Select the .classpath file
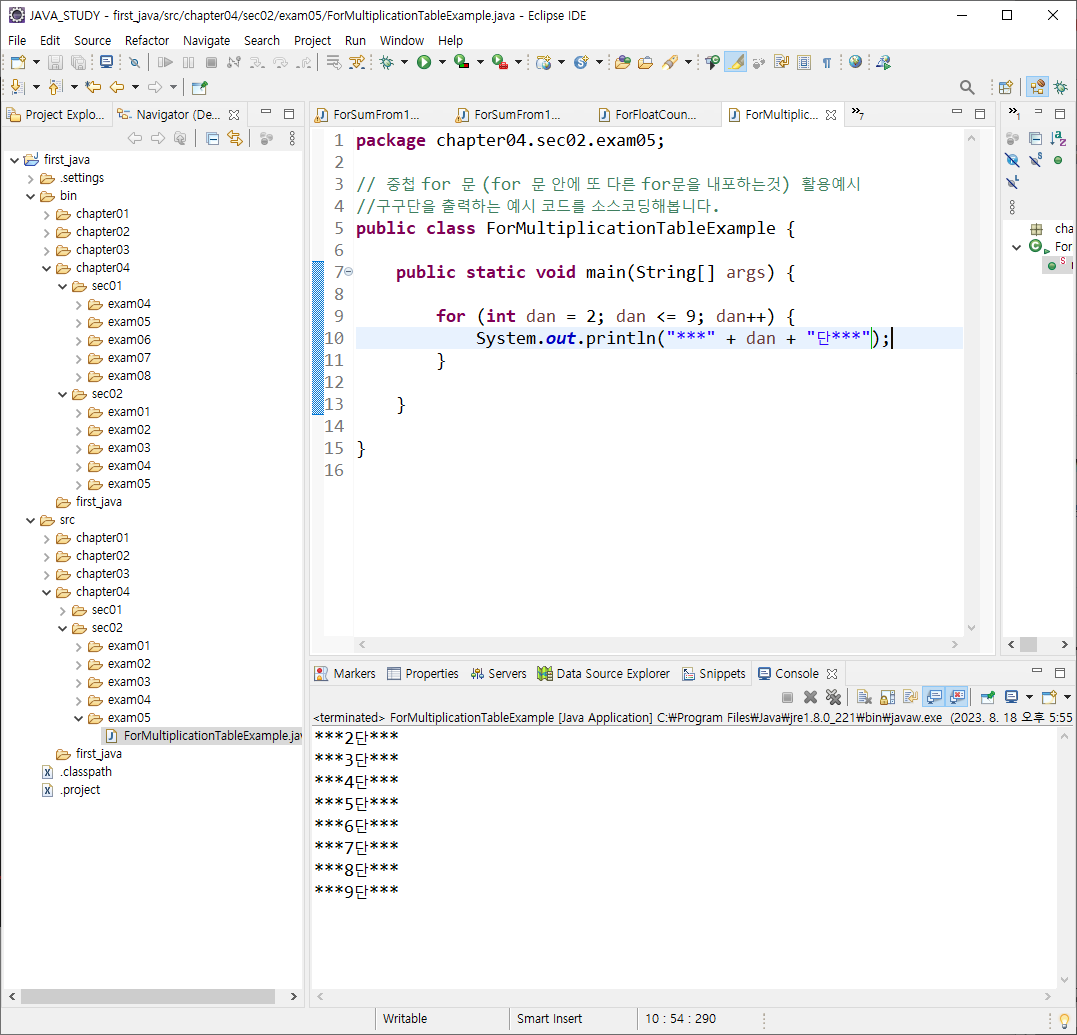This screenshot has width=1077, height=1035. [x=77, y=772]
